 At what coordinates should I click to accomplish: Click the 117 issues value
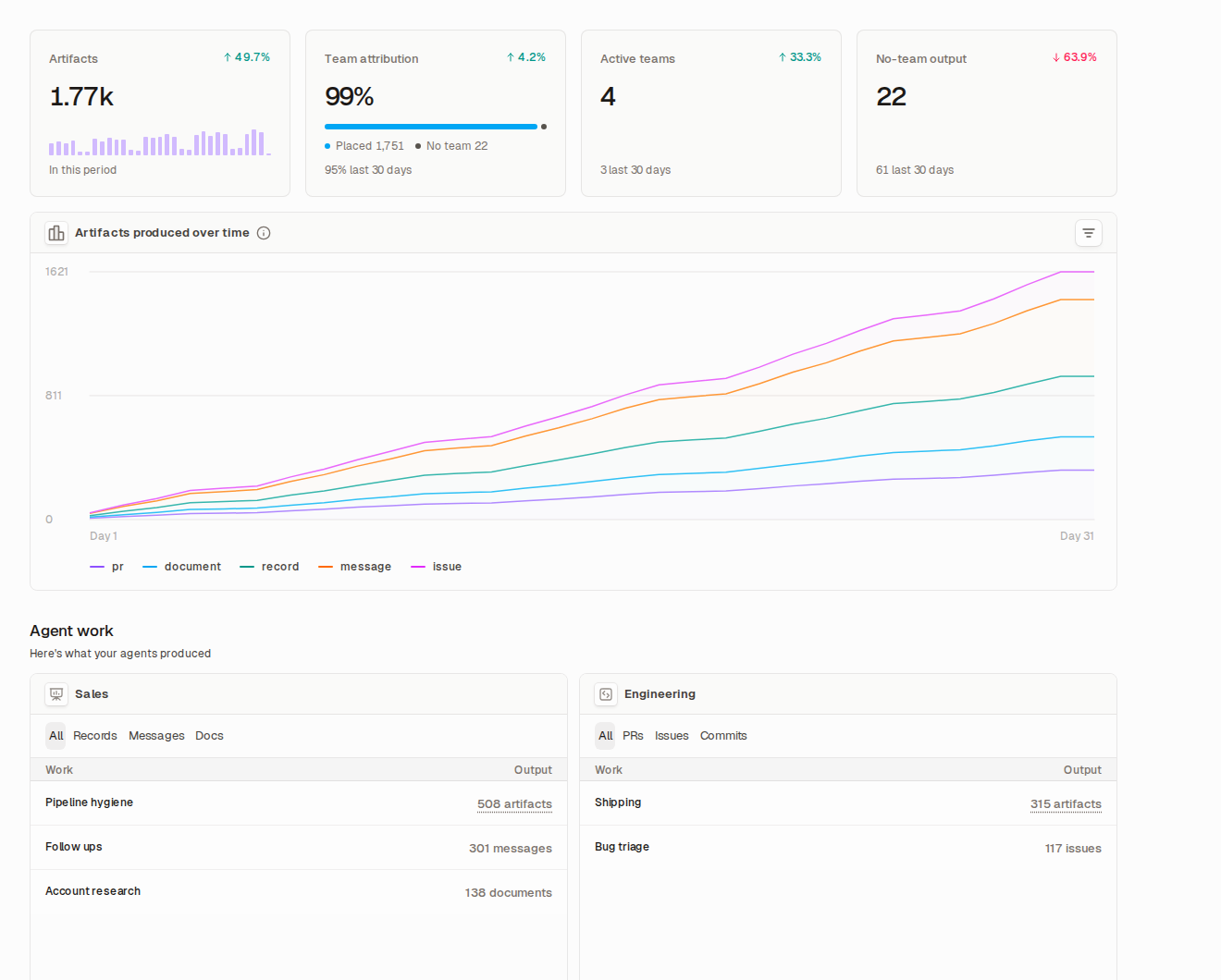tap(1073, 849)
